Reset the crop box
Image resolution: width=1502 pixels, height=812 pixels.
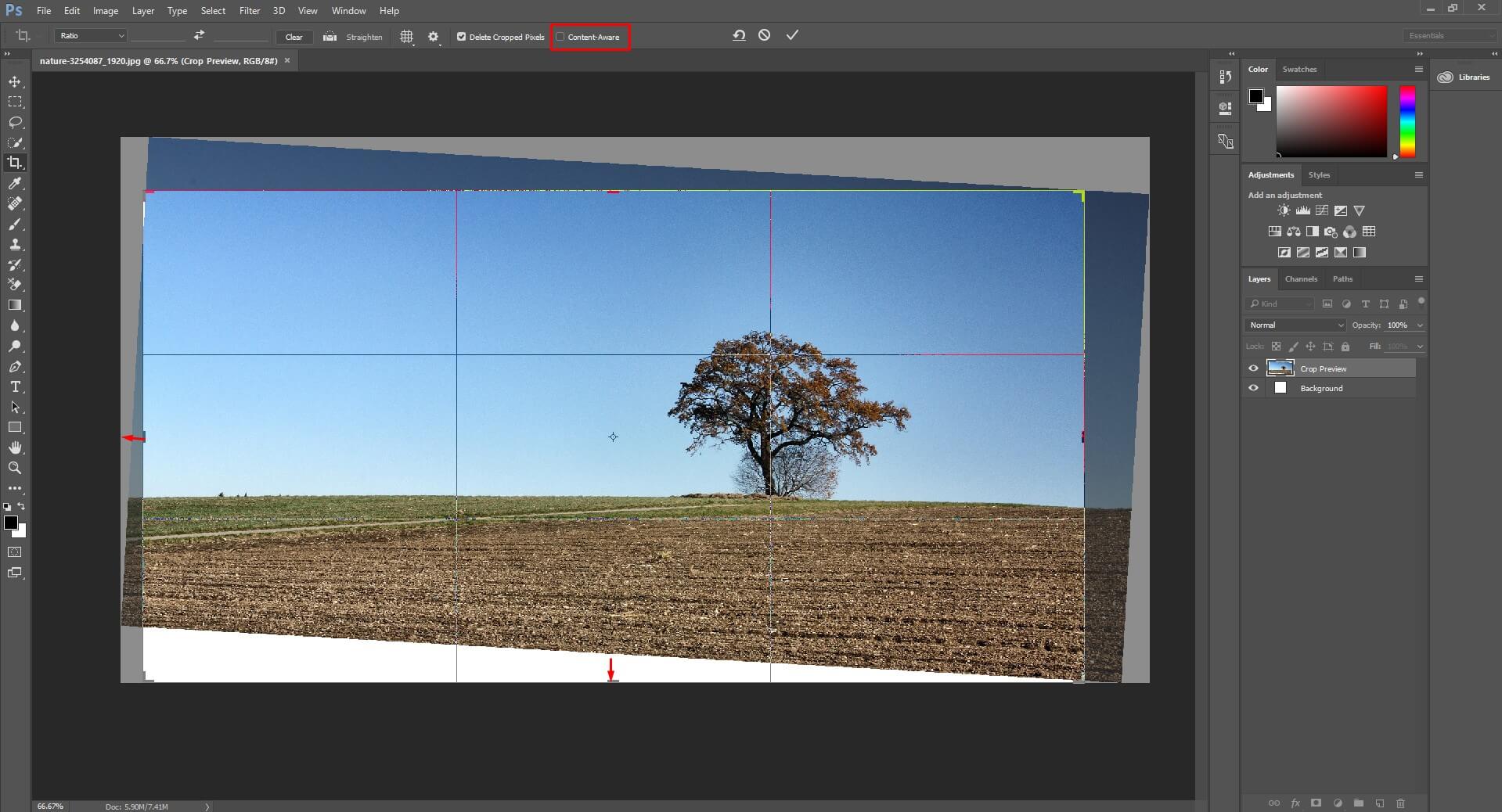pos(739,35)
